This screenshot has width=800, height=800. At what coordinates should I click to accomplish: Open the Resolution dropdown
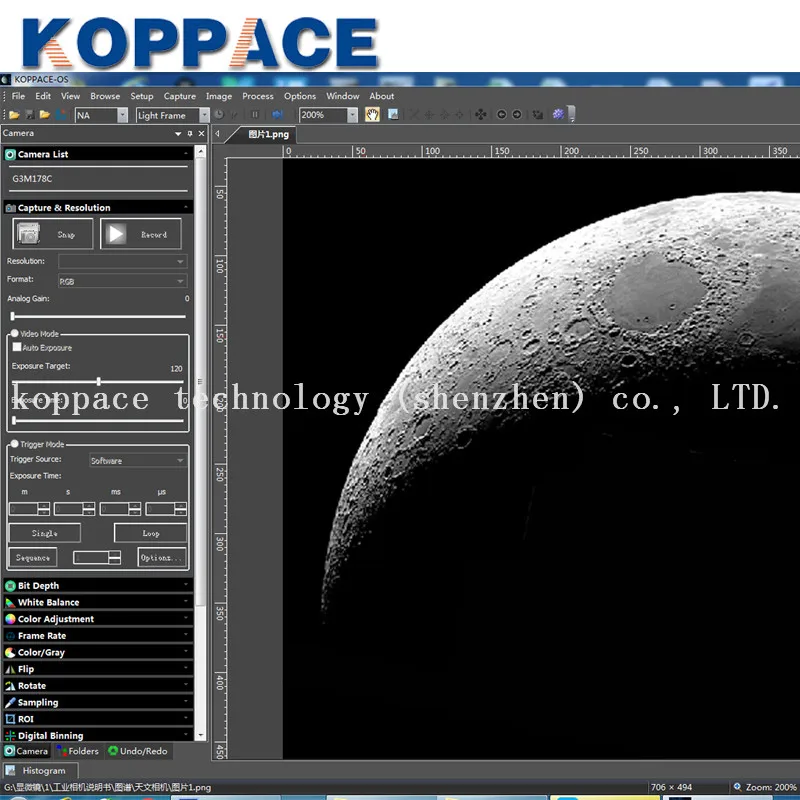(122, 261)
